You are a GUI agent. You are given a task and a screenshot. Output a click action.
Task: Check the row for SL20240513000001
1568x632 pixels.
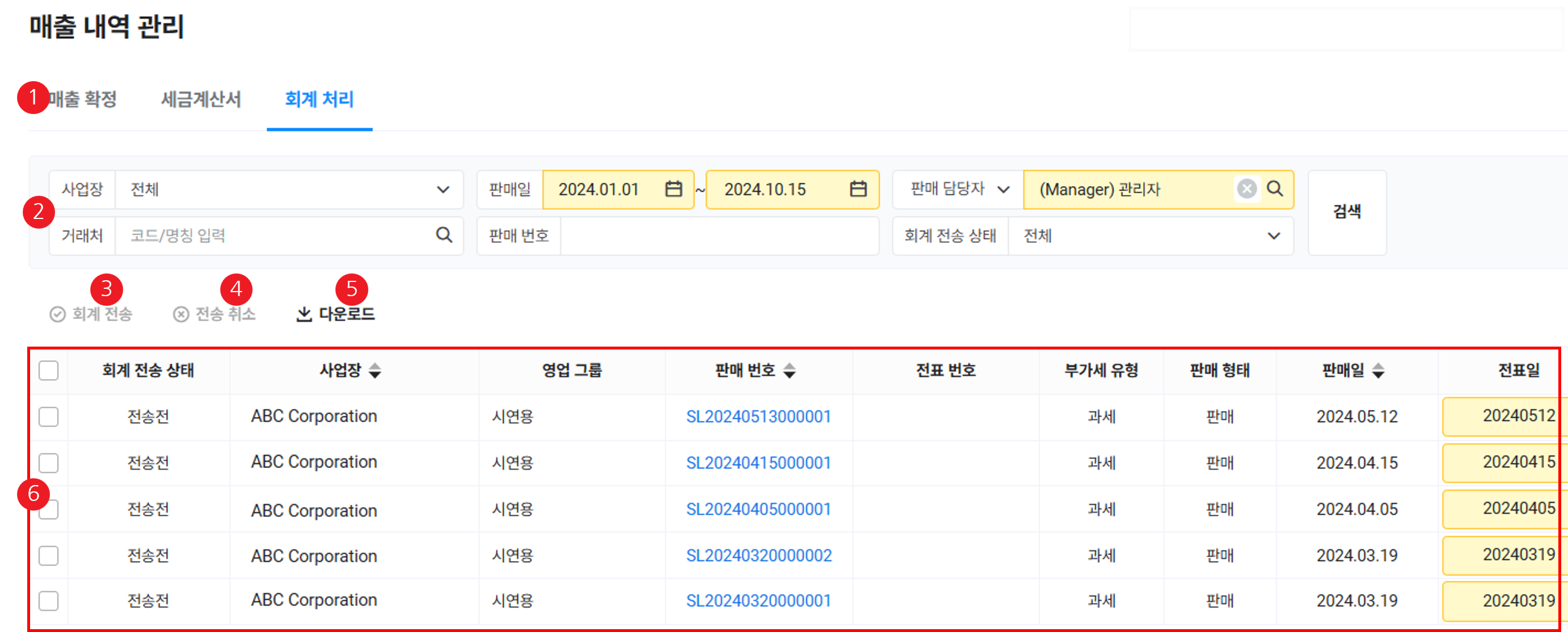(49, 416)
